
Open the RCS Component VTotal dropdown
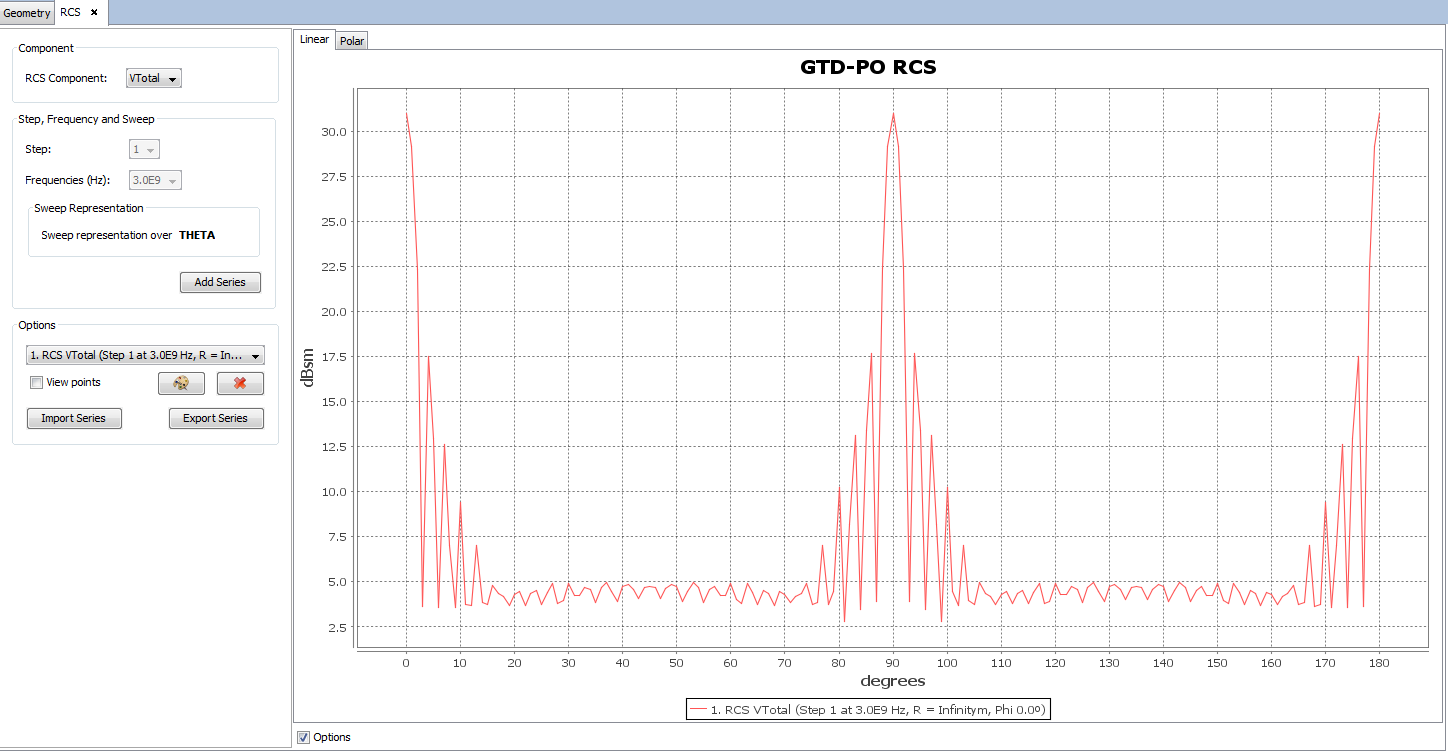154,79
